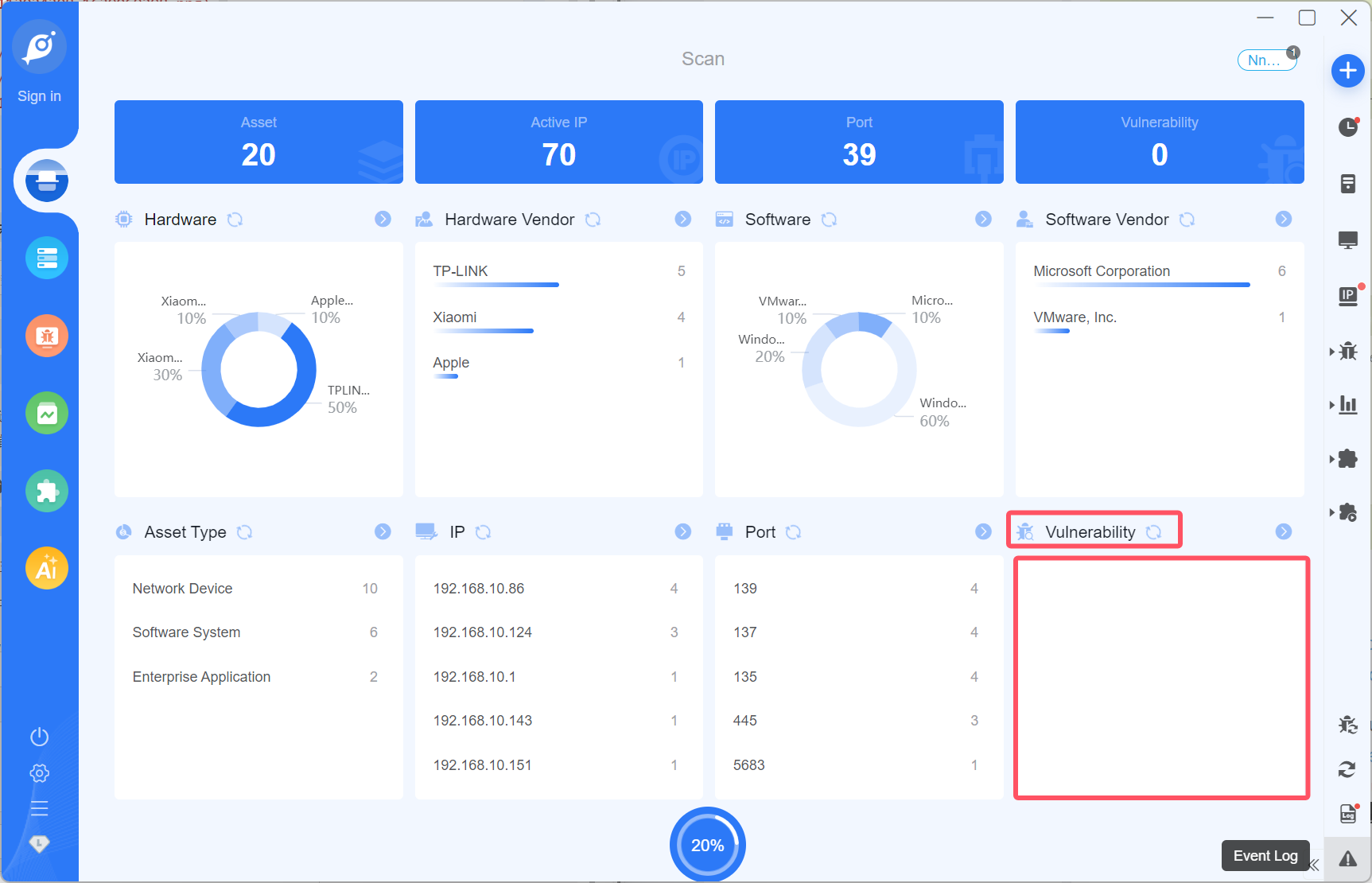
Task: Open the Event Log button
Action: pyautogui.click(x=1265, y=856)
